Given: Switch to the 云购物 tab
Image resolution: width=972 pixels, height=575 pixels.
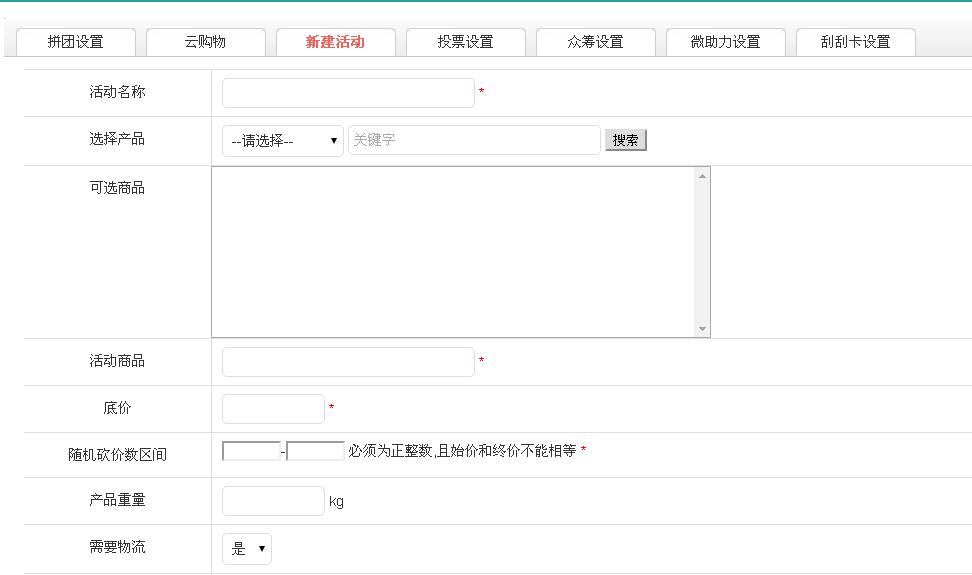Looking at the screenshot, I should 205,42.
